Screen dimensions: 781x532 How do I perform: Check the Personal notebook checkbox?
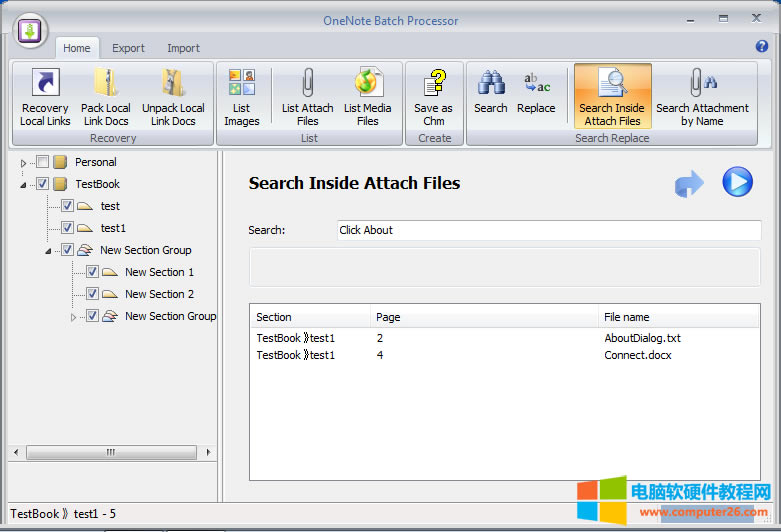tap(42, 162)
